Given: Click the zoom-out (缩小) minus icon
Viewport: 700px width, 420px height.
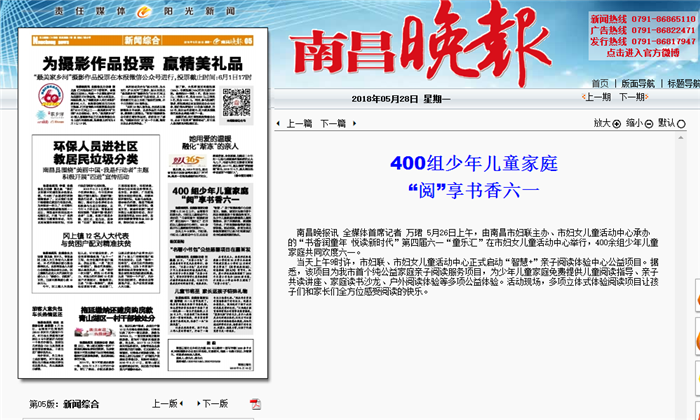Looking at the screenshot, I should (648, 123).
